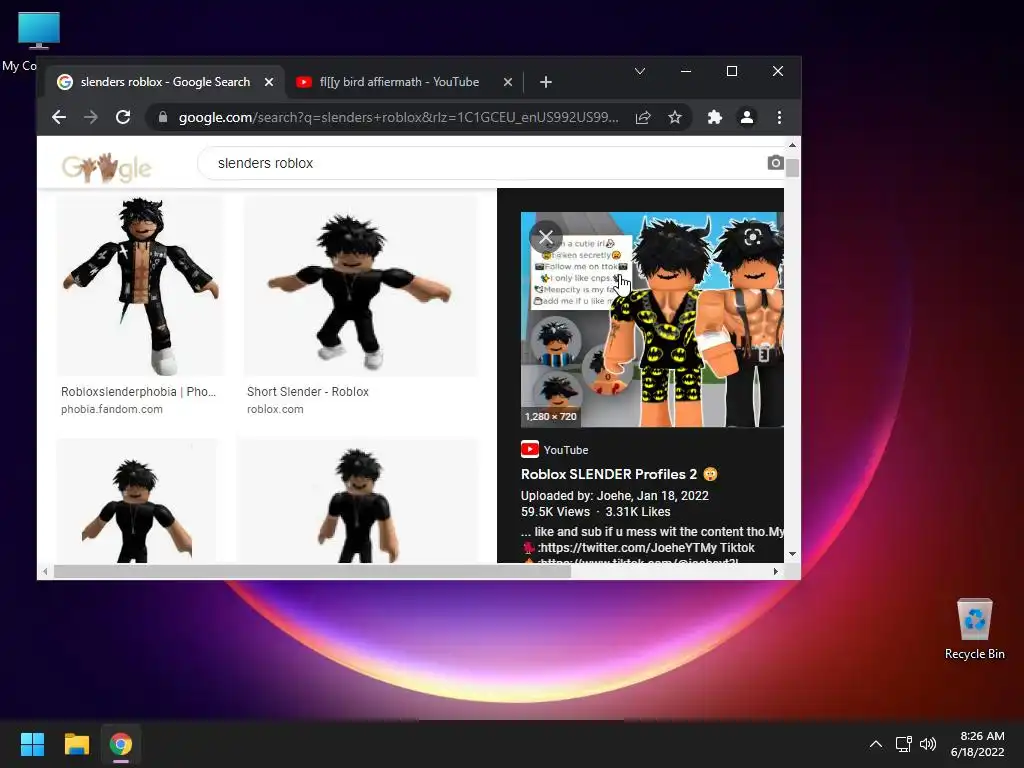Select the Recycle Bin desktop icon
The height and width of the screenshot is (768, 1024).
point(974,629)
